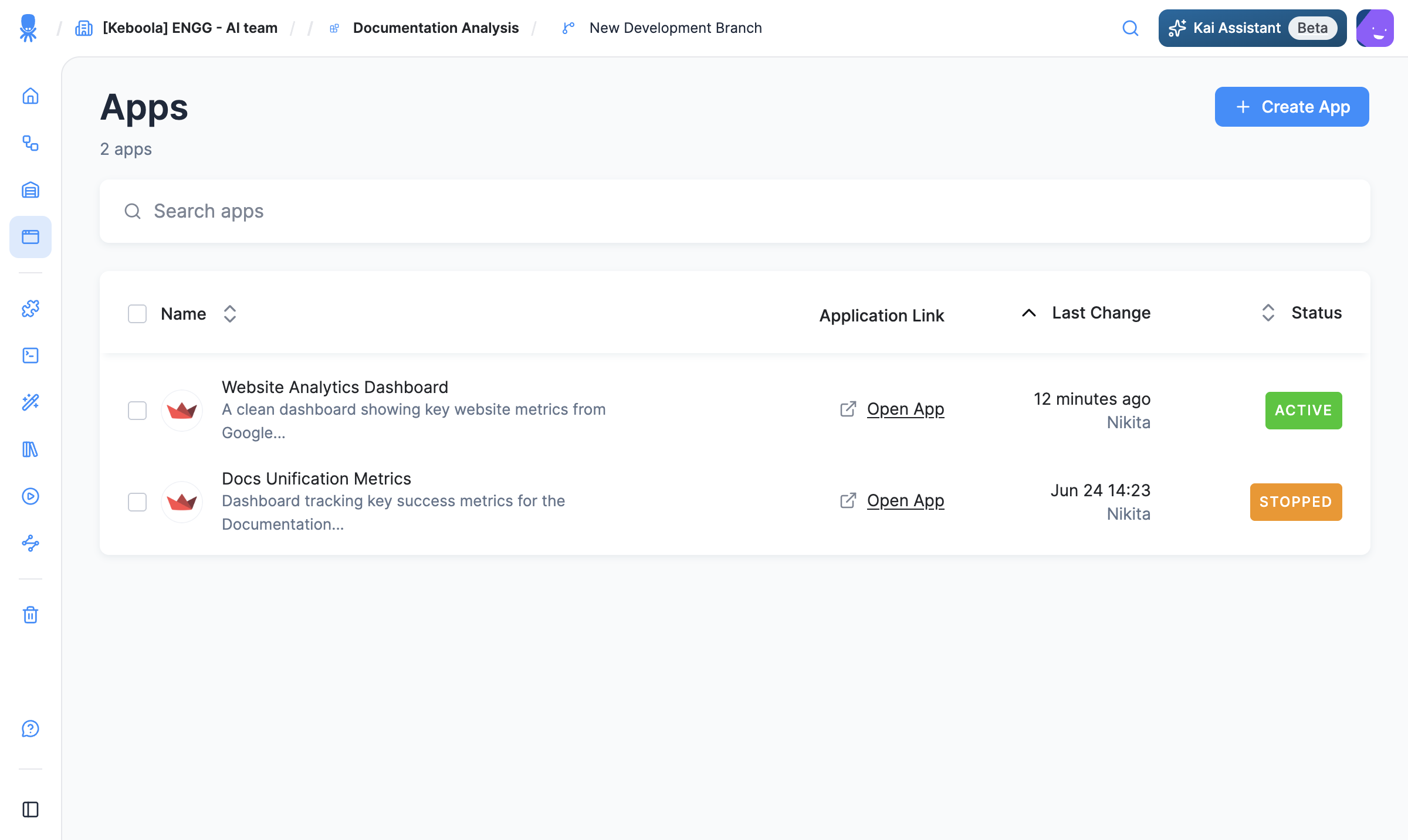The image size is (1408, 840).
Task: Open the [Keboola] ENGG - AI team breadcrumb
Action: (190, 28)
